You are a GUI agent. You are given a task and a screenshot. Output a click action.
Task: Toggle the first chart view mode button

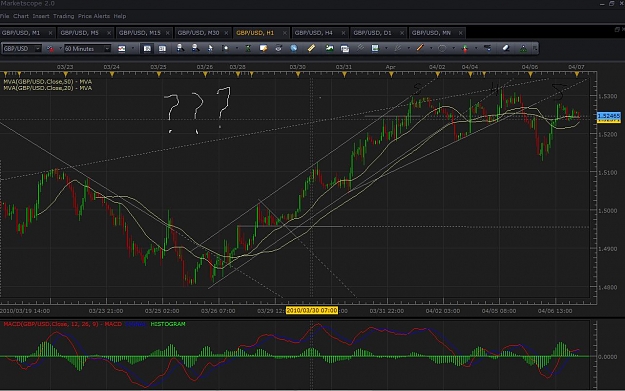coord(147,49)
